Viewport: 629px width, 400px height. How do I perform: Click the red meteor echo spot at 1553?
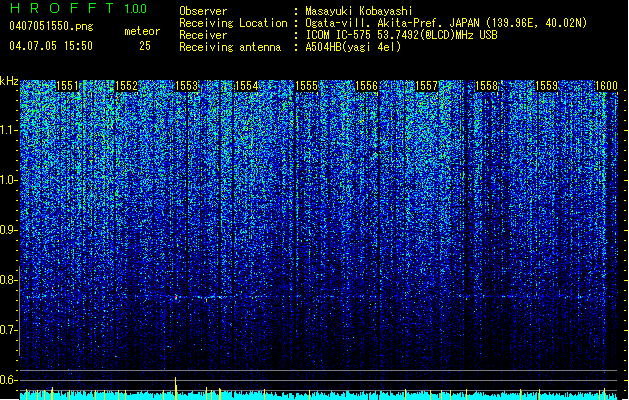point(176,297)
